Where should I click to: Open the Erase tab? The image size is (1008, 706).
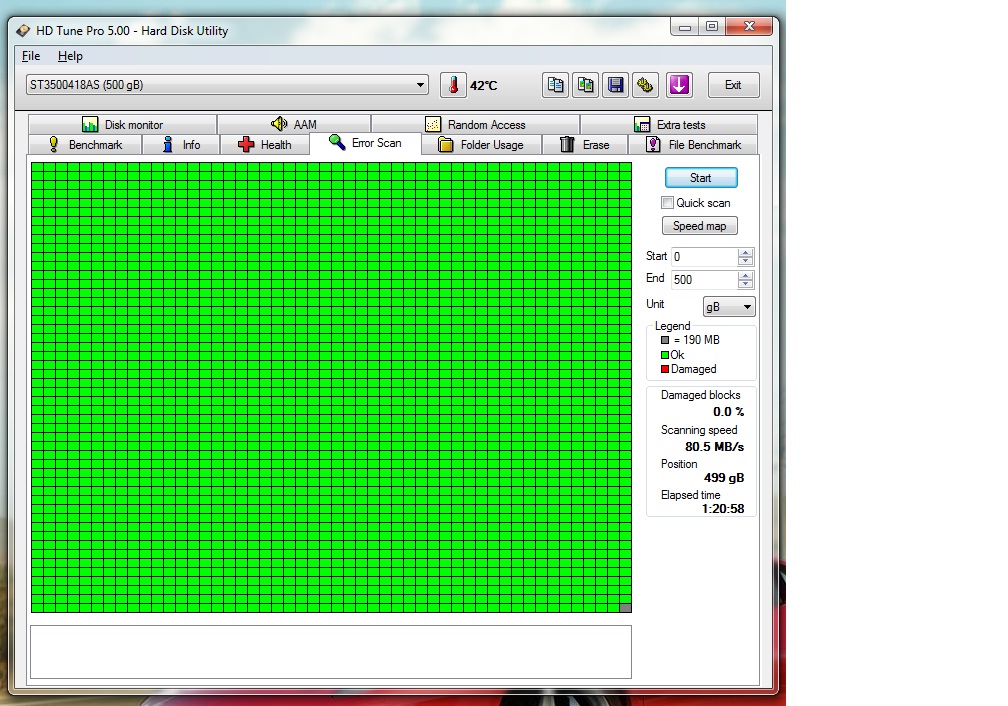(x=584, y=145)
